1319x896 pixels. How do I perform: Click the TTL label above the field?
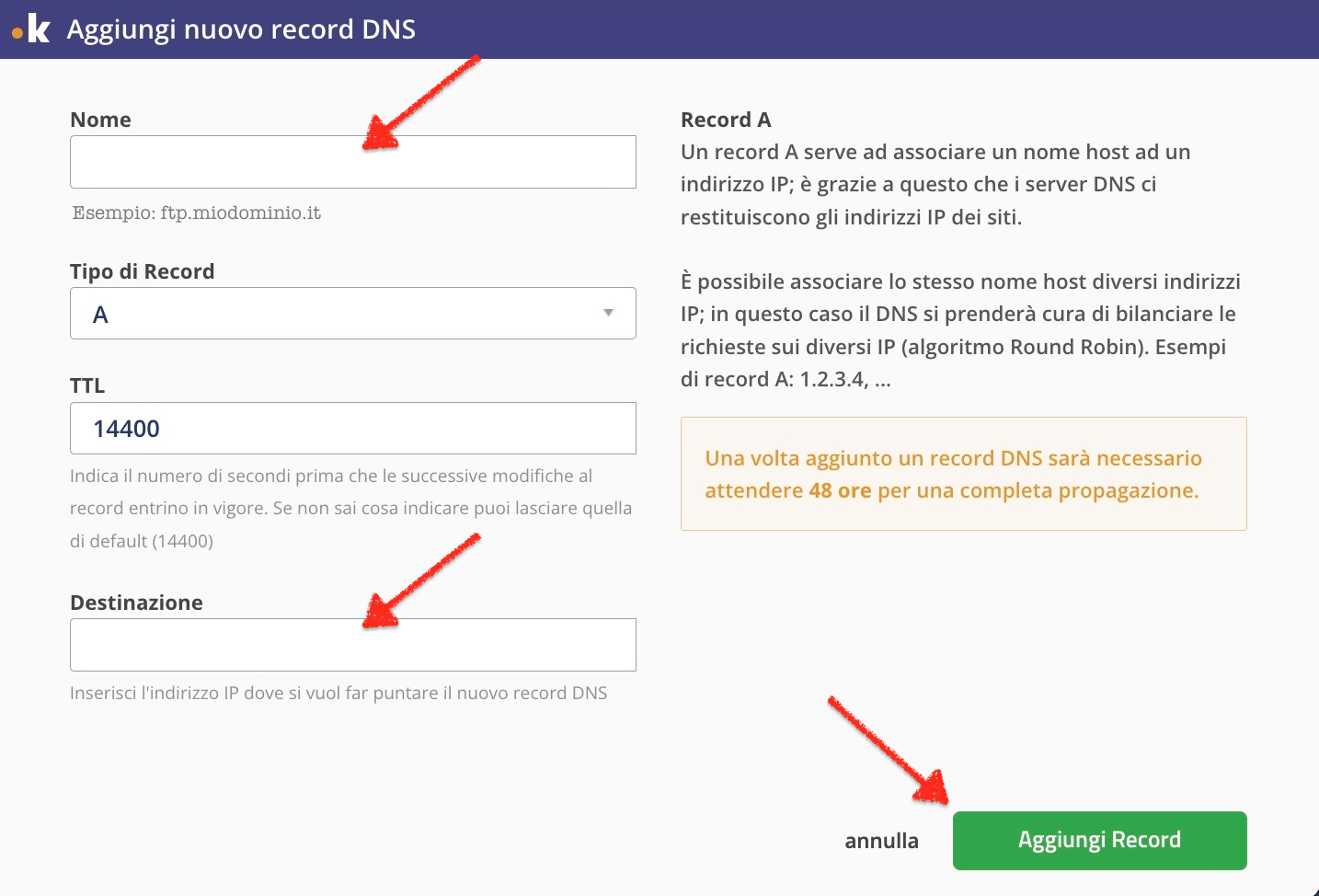pos(87,385)
